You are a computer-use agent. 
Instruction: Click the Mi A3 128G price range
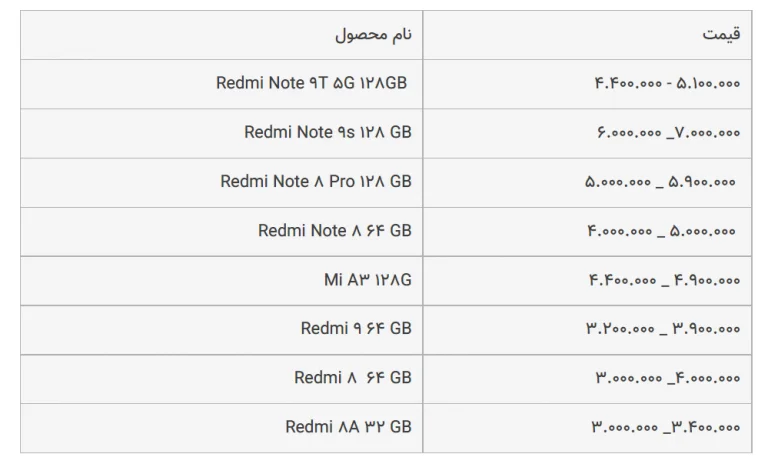click(x=664, y=281)
